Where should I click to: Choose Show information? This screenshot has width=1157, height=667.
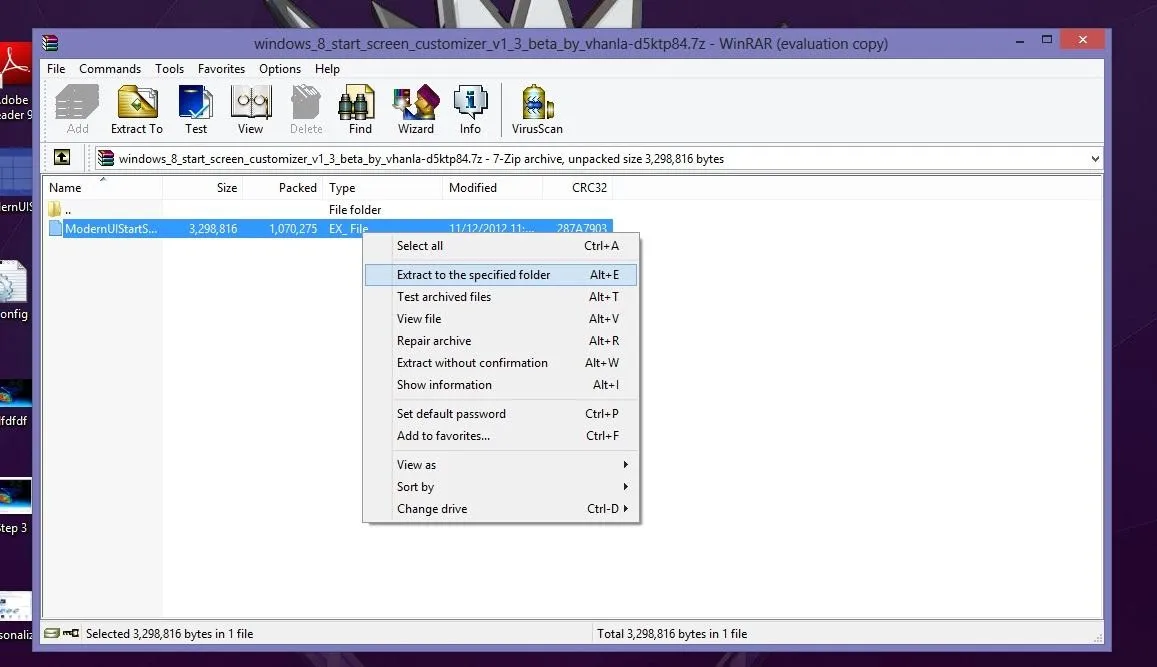[x=502, y=385]
